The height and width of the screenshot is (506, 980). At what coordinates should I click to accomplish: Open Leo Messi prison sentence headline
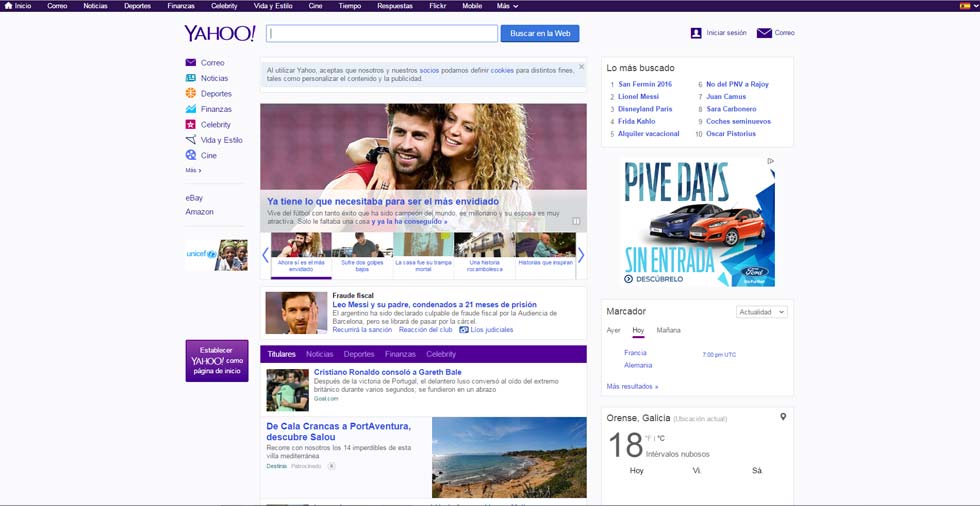click(434, 304)
